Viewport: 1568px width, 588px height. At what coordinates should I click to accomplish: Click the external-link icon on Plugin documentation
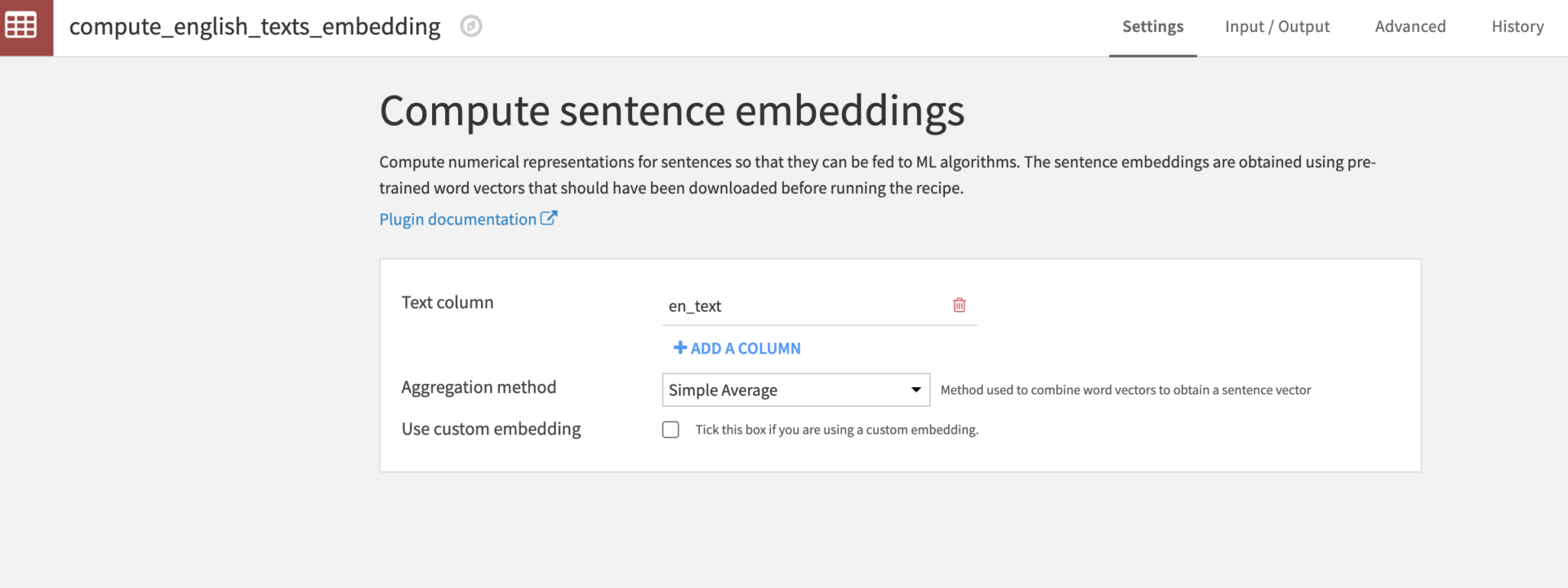coord(549,217)
